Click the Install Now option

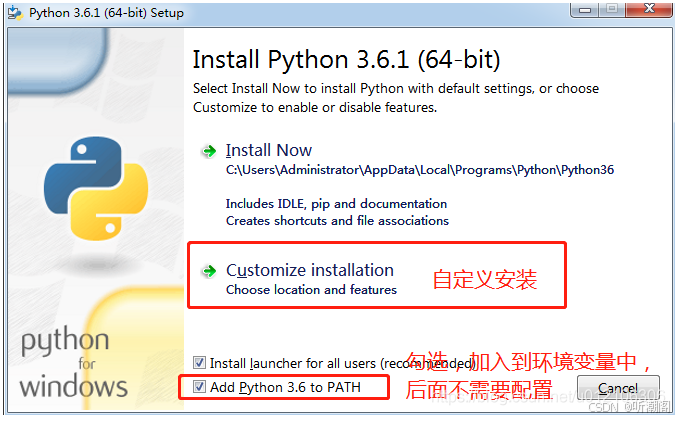[x=268, y=150]
